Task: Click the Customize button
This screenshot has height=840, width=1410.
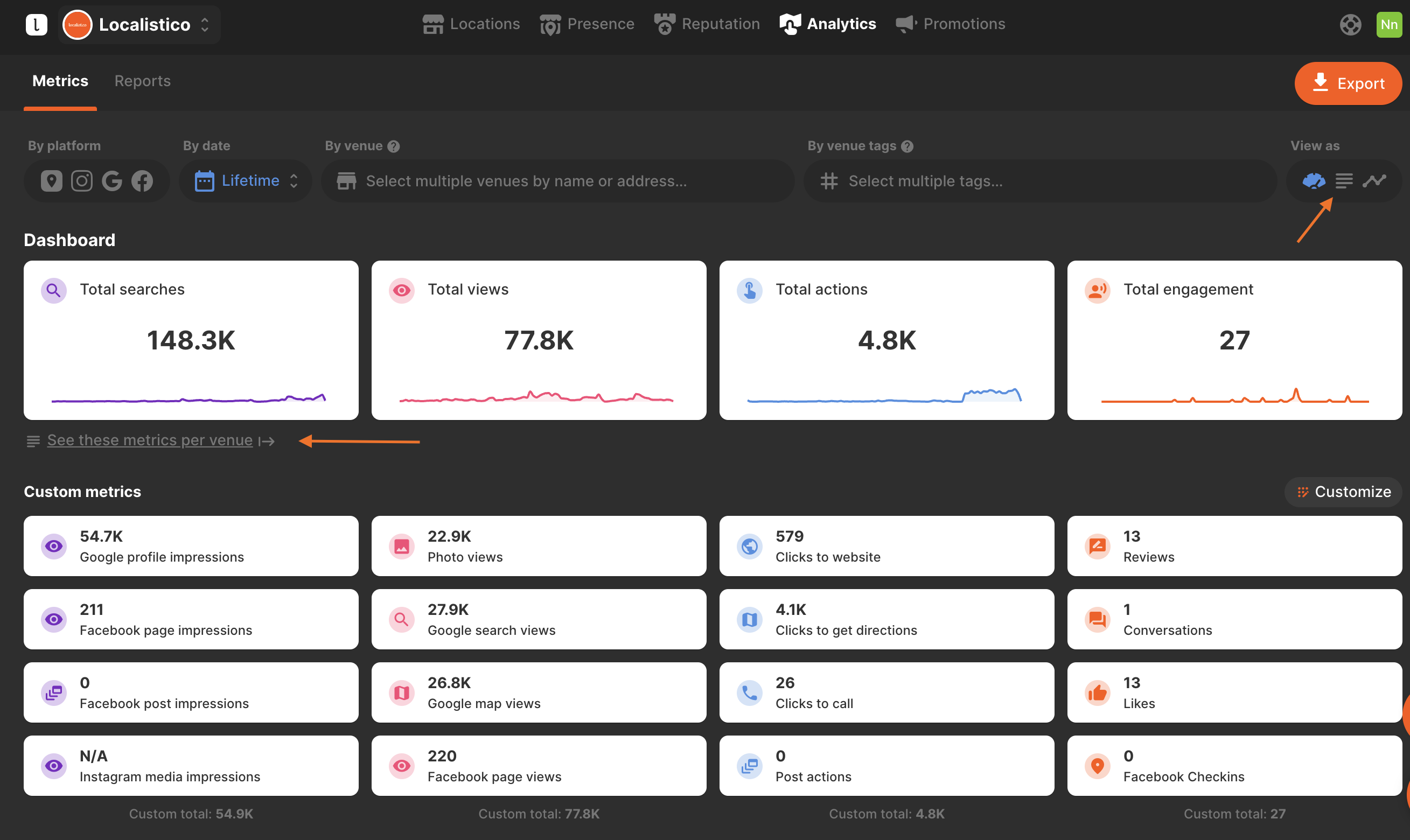Action: 1343,492
